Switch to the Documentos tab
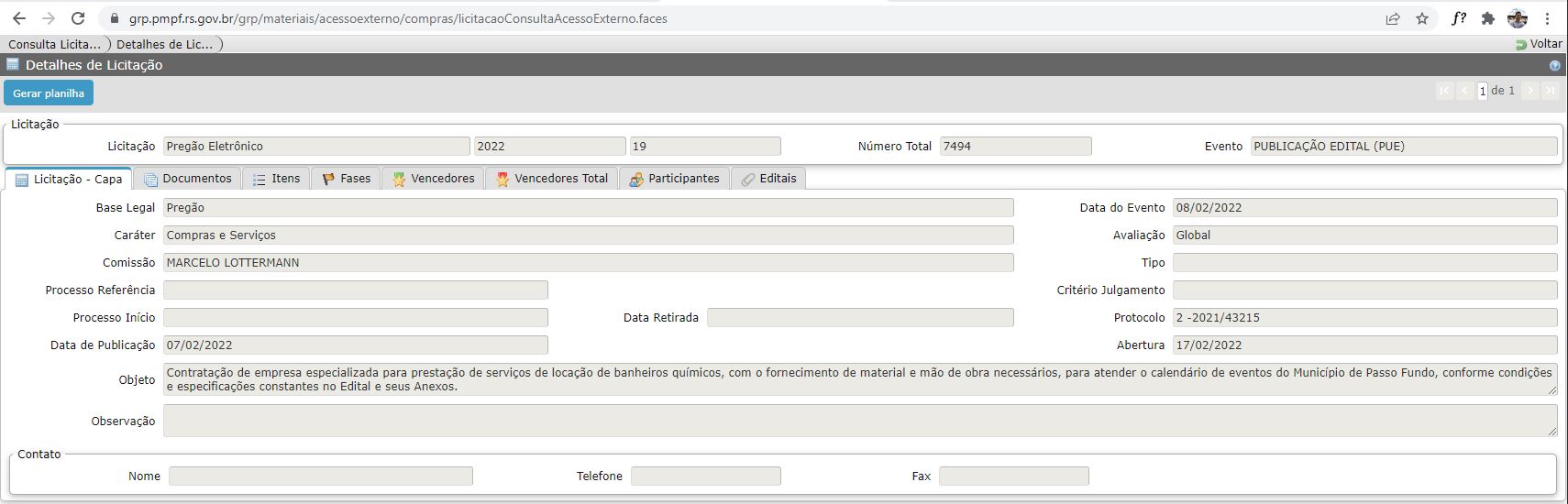Viewport: 1568px width, 504px height. coord(188,179)
